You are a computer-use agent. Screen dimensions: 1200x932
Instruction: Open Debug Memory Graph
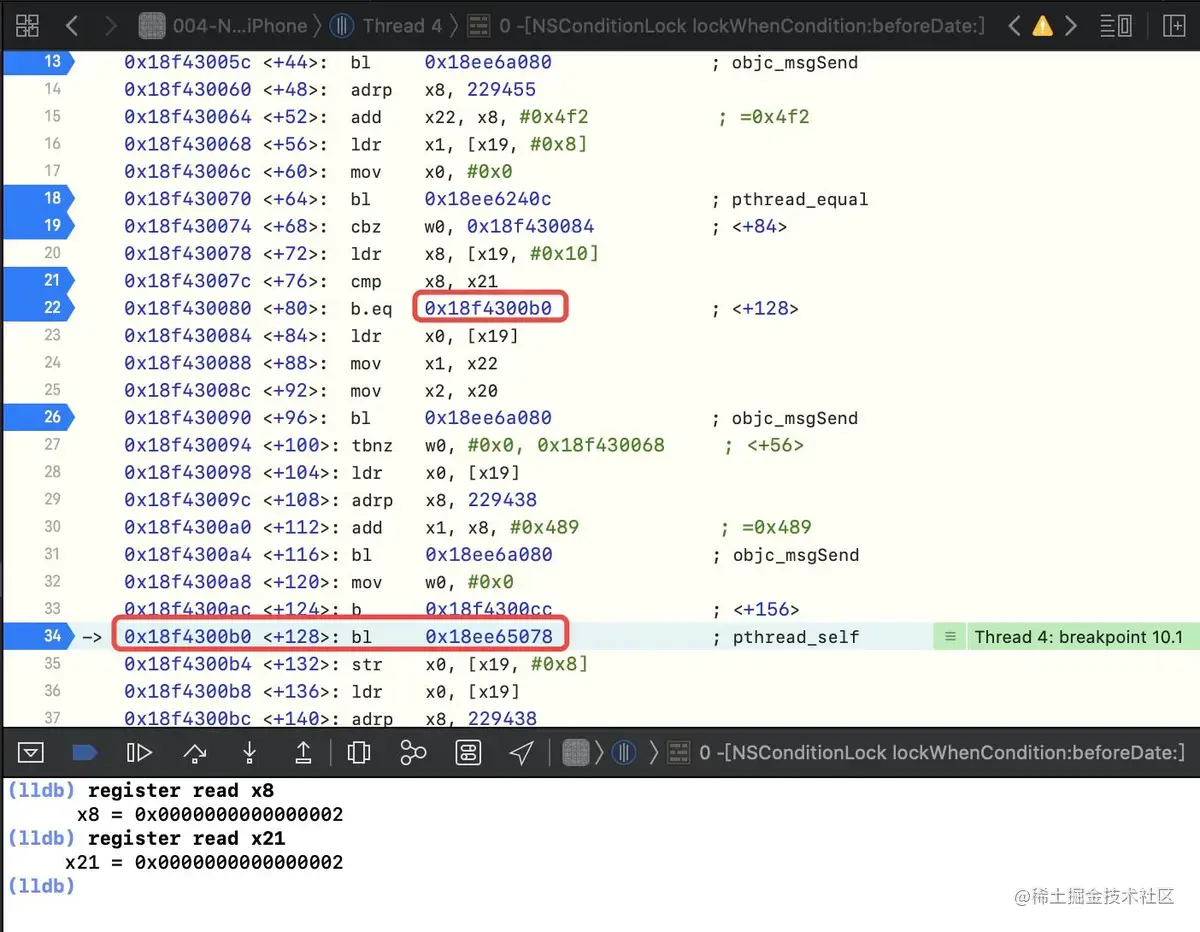(x=413, y=752)
